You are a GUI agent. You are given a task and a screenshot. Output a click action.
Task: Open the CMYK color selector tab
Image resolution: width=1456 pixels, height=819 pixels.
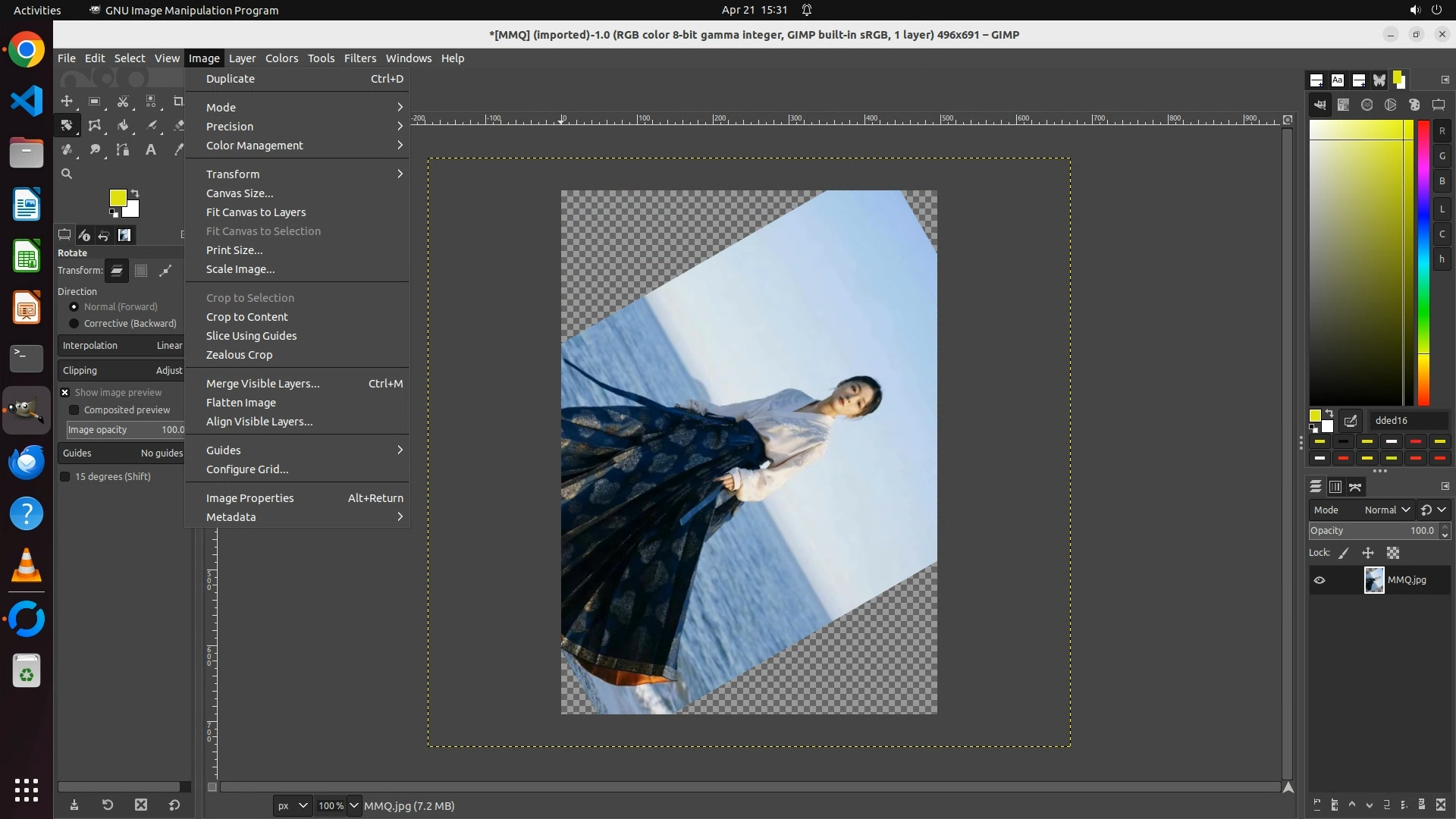1343,105
